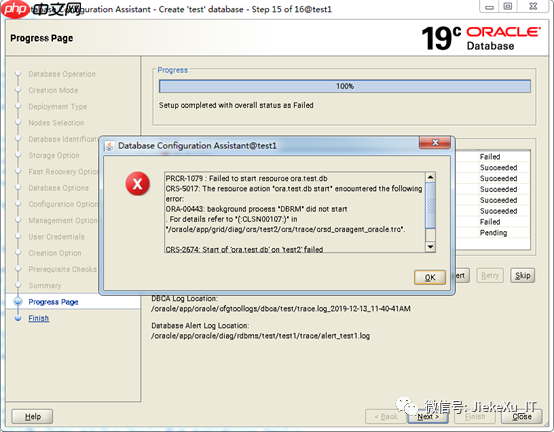Click the DBCA log file path

tap(281, 309)
